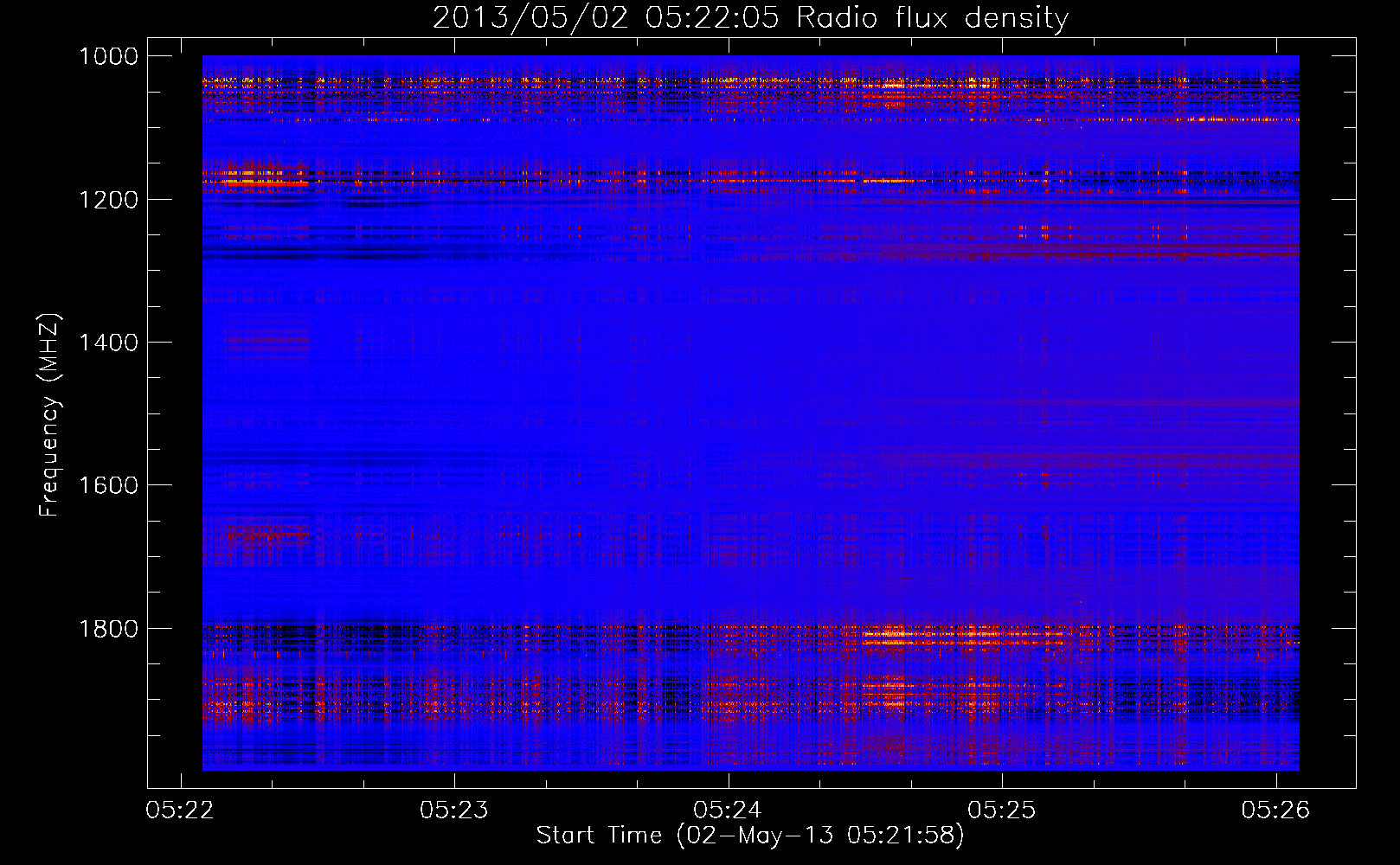Click the 1200 frequency tick label

click(108, 200)
